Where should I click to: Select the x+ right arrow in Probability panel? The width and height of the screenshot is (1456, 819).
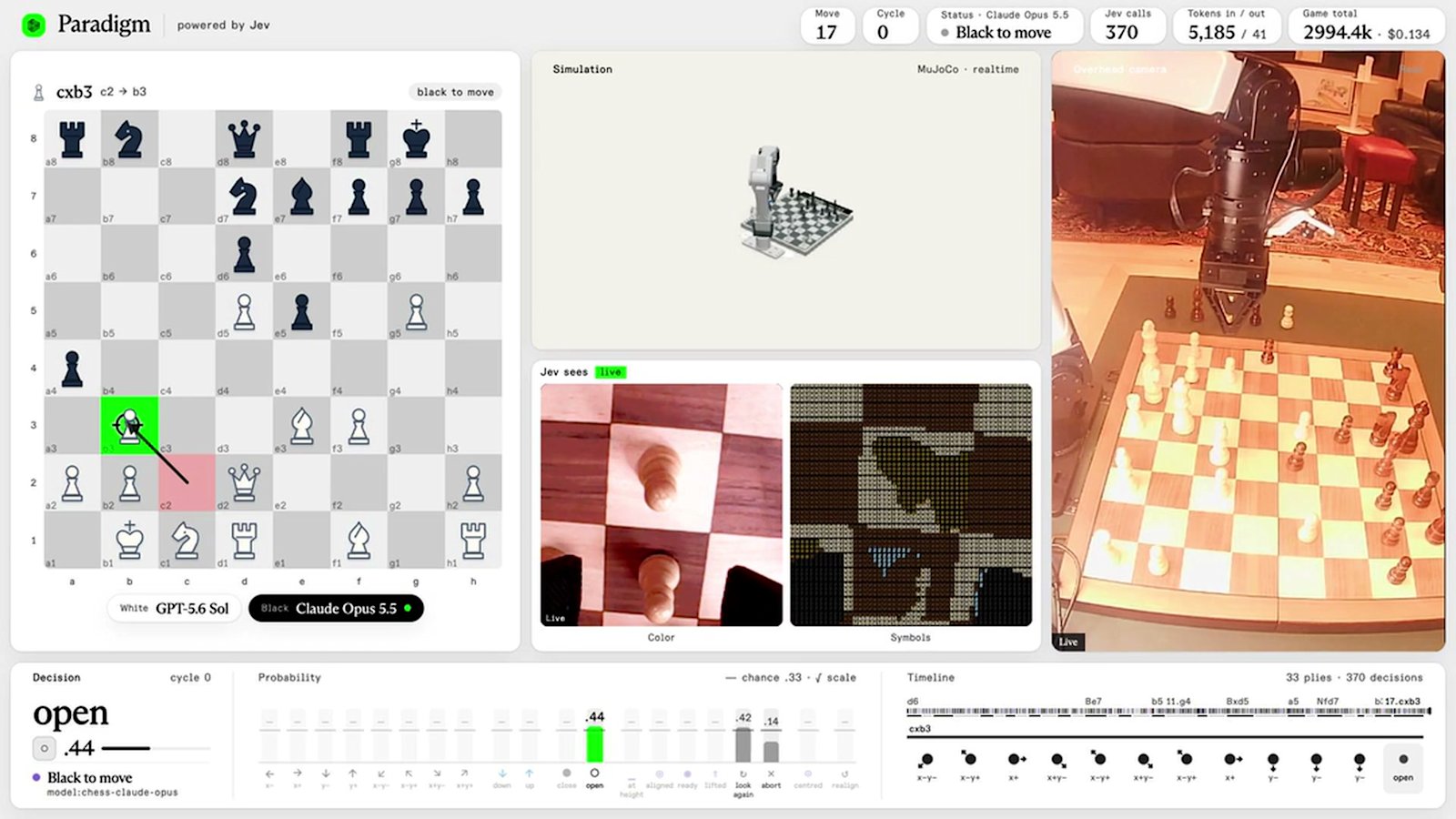(298, 773)
